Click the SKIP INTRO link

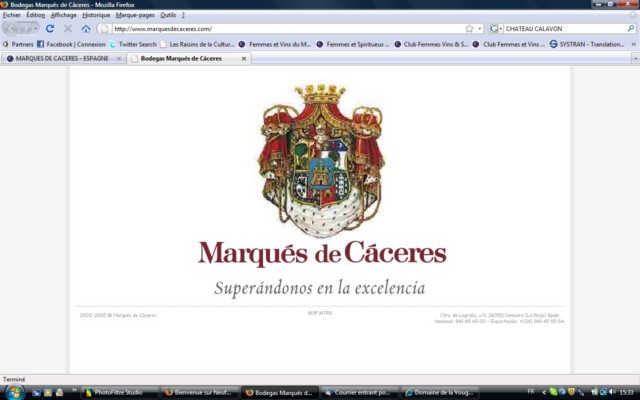[320, 313]
